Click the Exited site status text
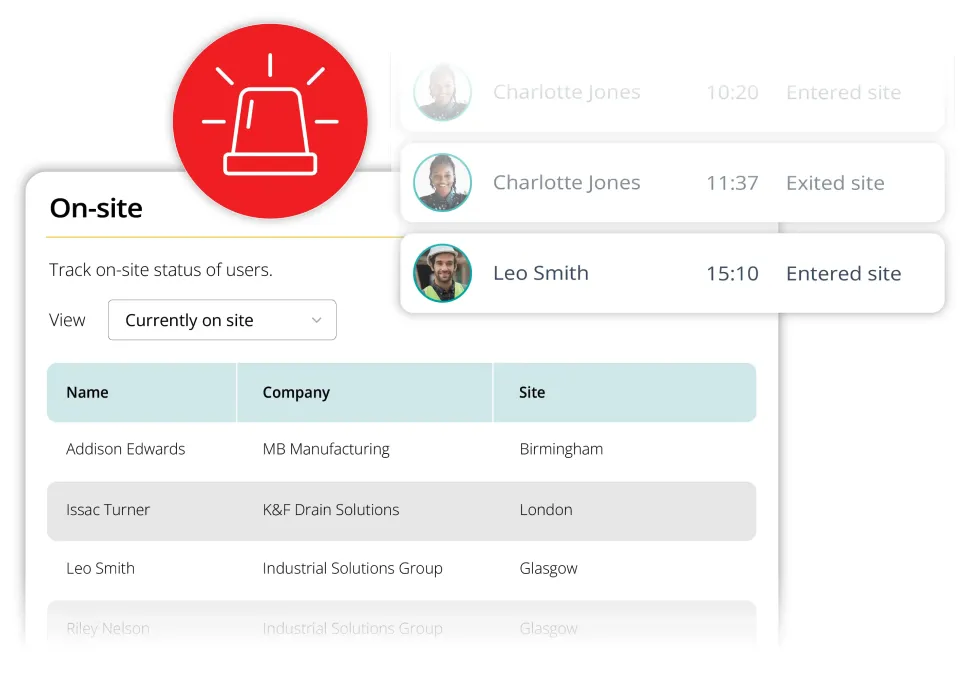This screenshot has height=698, width=976. coord(835,183)
